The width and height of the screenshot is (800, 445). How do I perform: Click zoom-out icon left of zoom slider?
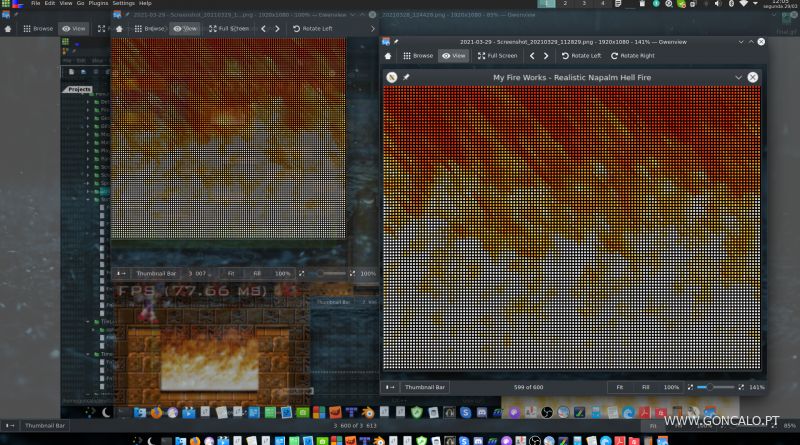click(690, 387)
